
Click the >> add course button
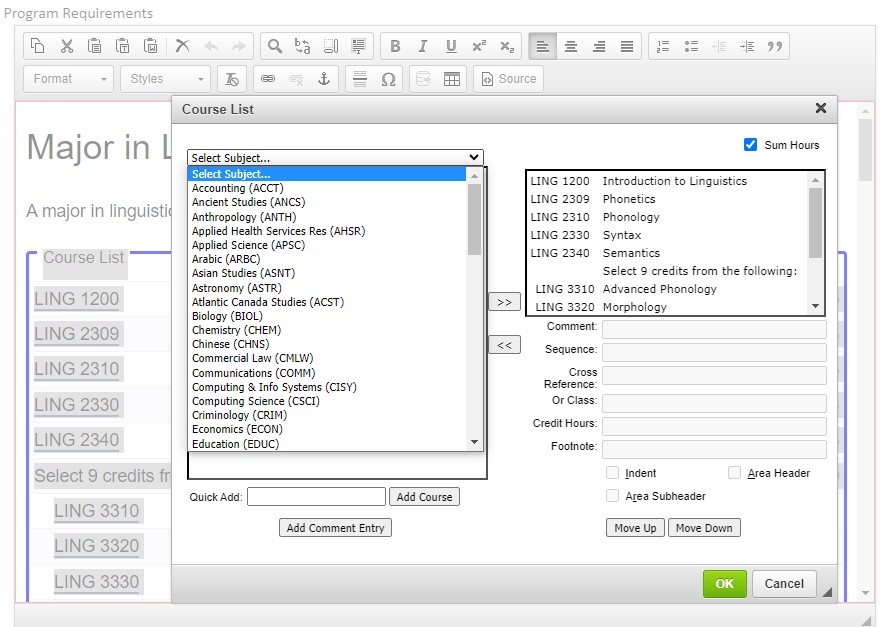(x=505, y=302)
